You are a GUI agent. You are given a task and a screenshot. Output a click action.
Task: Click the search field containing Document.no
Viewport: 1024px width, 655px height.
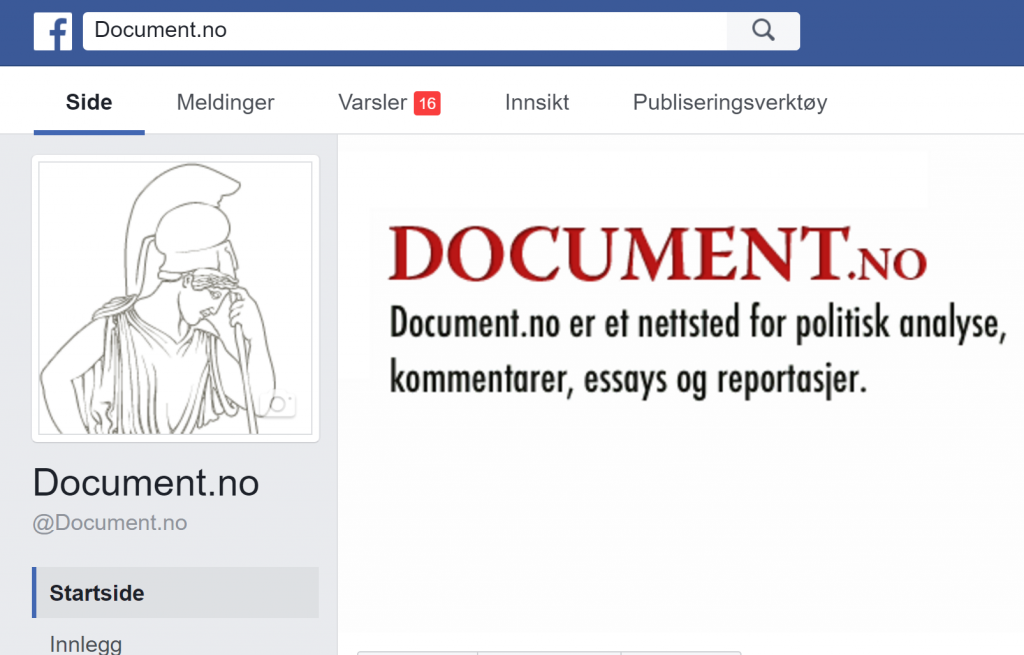(x=405, y=31)
